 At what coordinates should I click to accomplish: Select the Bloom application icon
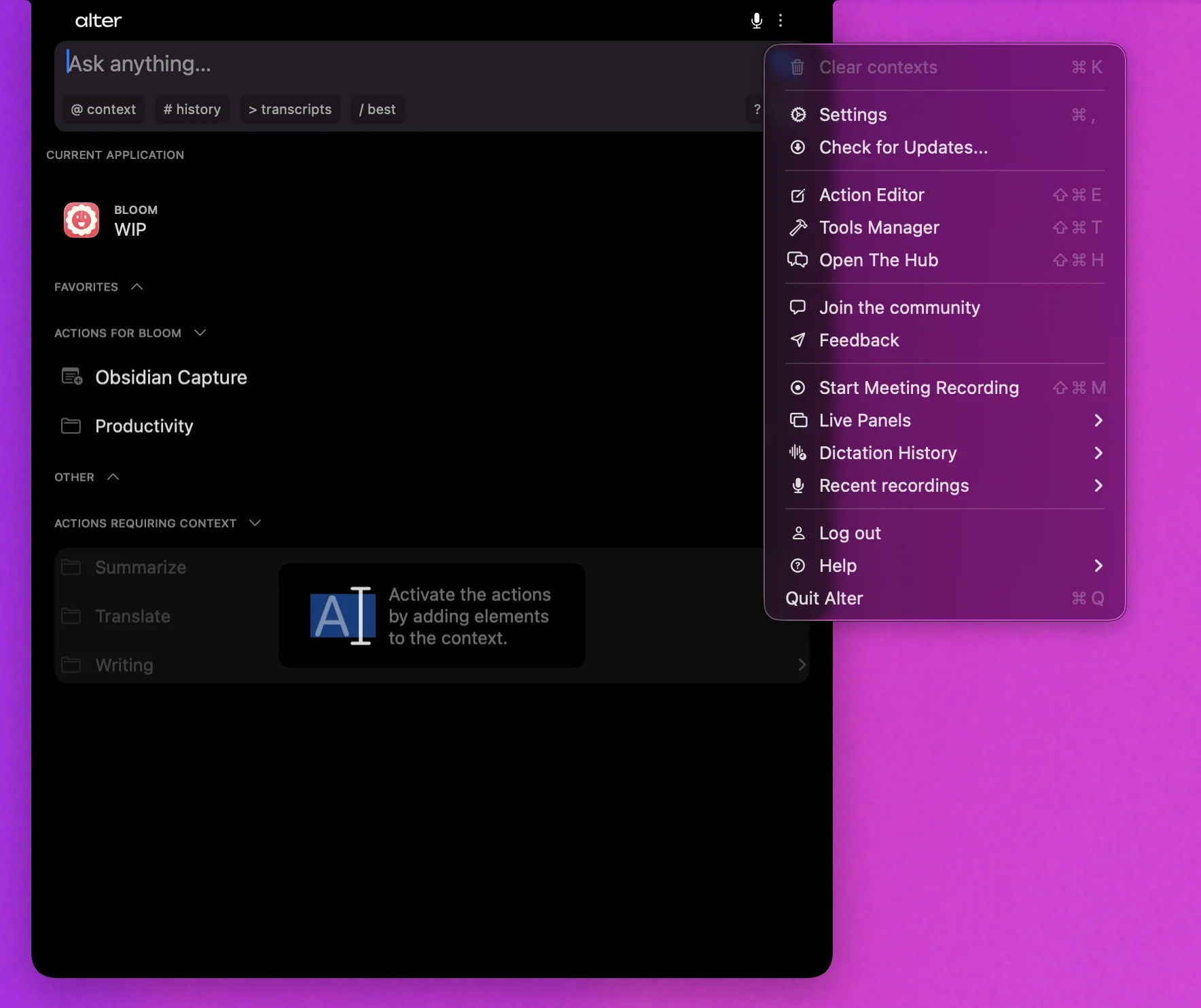tap(81, 219)
